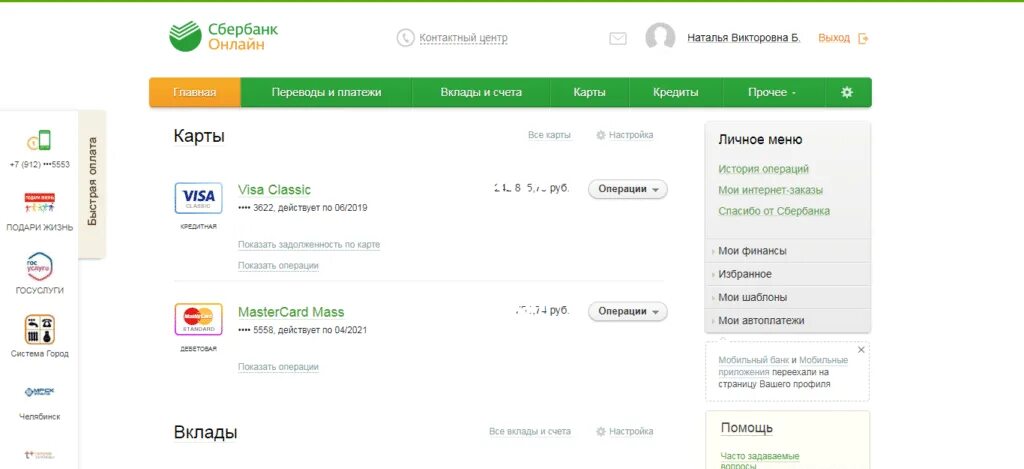Click card text •••• 5558, действует по 04/2021

tap(302, 331)
